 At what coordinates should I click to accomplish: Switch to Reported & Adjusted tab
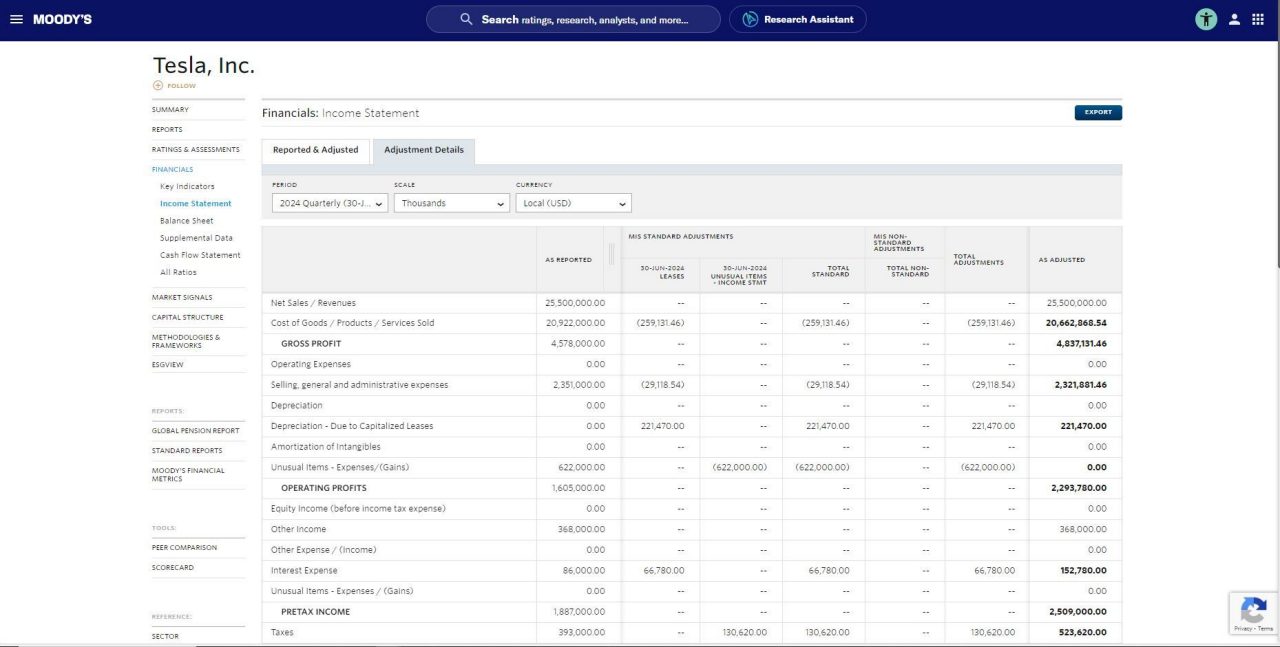(315, 150)
